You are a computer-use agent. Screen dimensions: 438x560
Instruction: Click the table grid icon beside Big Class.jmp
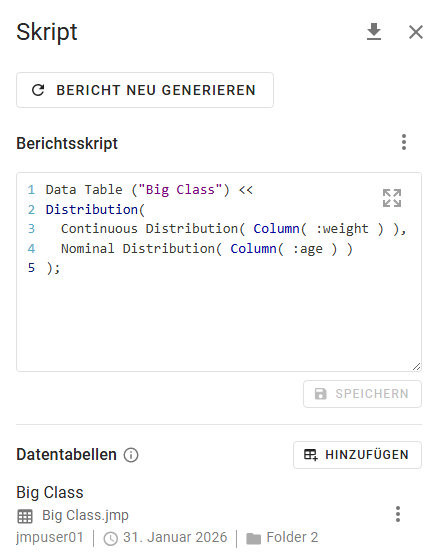25,516
